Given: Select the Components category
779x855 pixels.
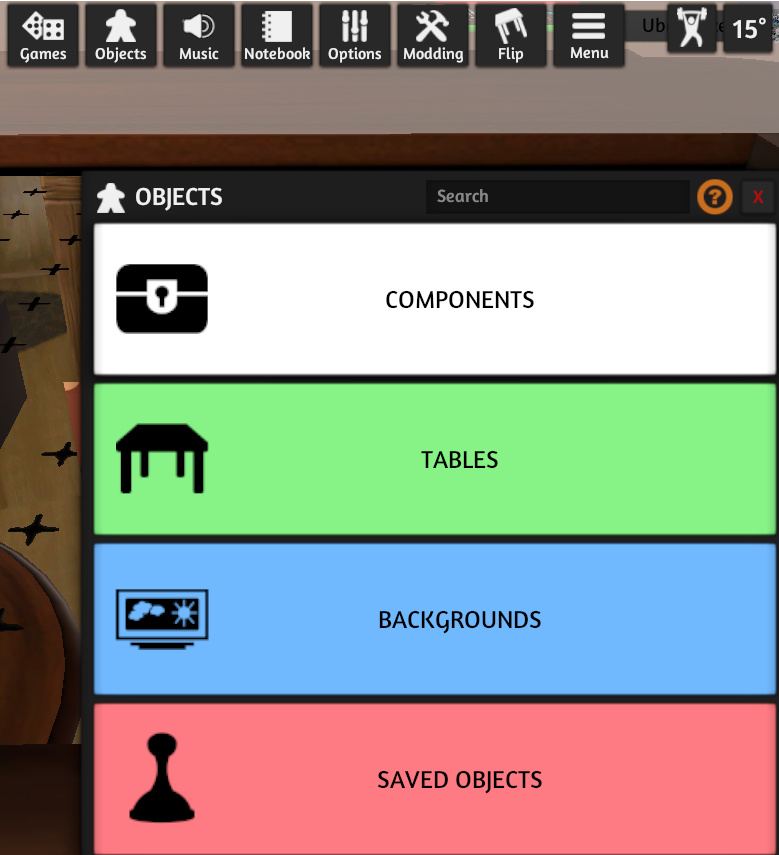Looking at the screenshot, I should [434, 299].
